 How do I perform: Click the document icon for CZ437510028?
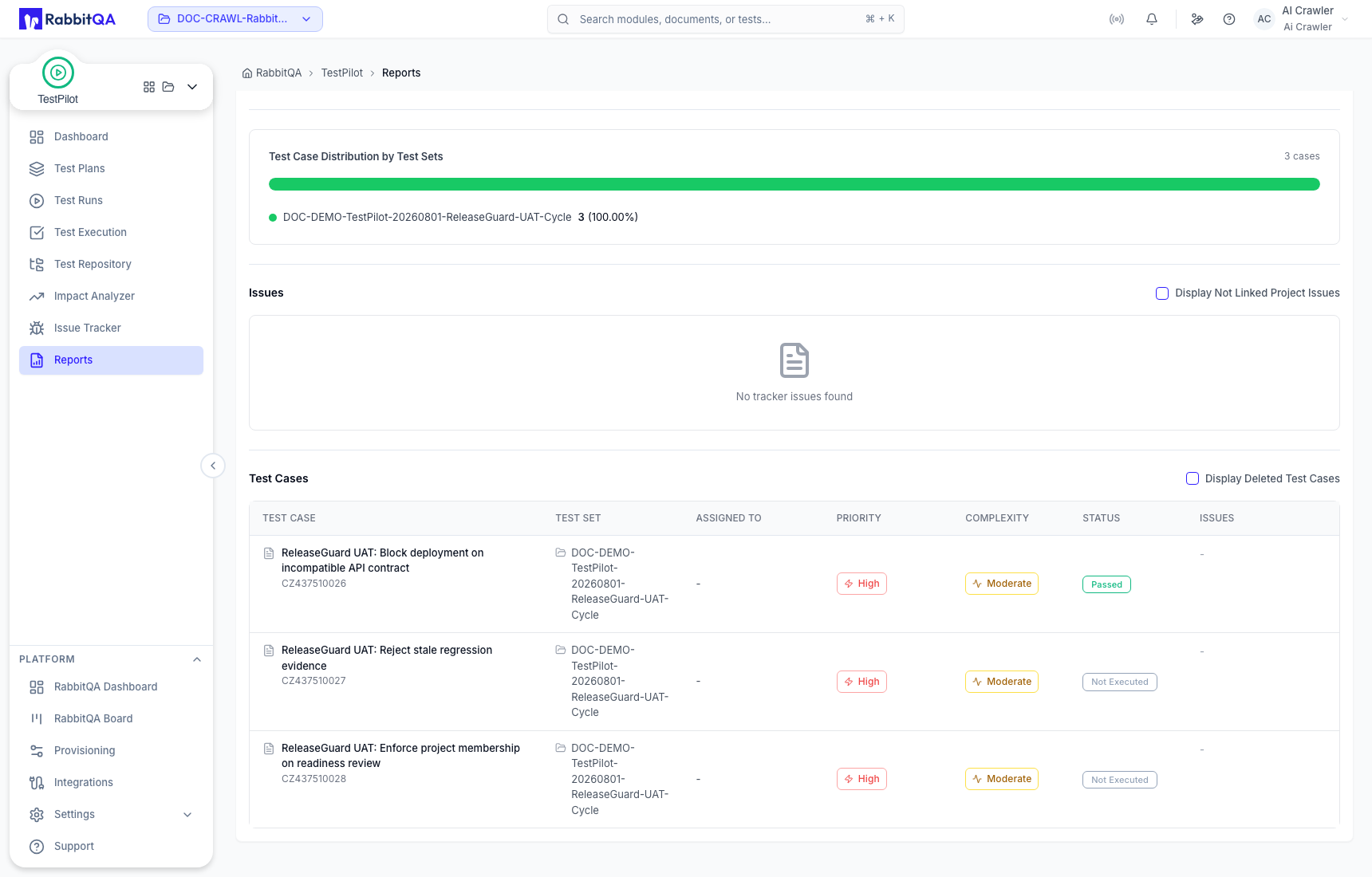269,749
